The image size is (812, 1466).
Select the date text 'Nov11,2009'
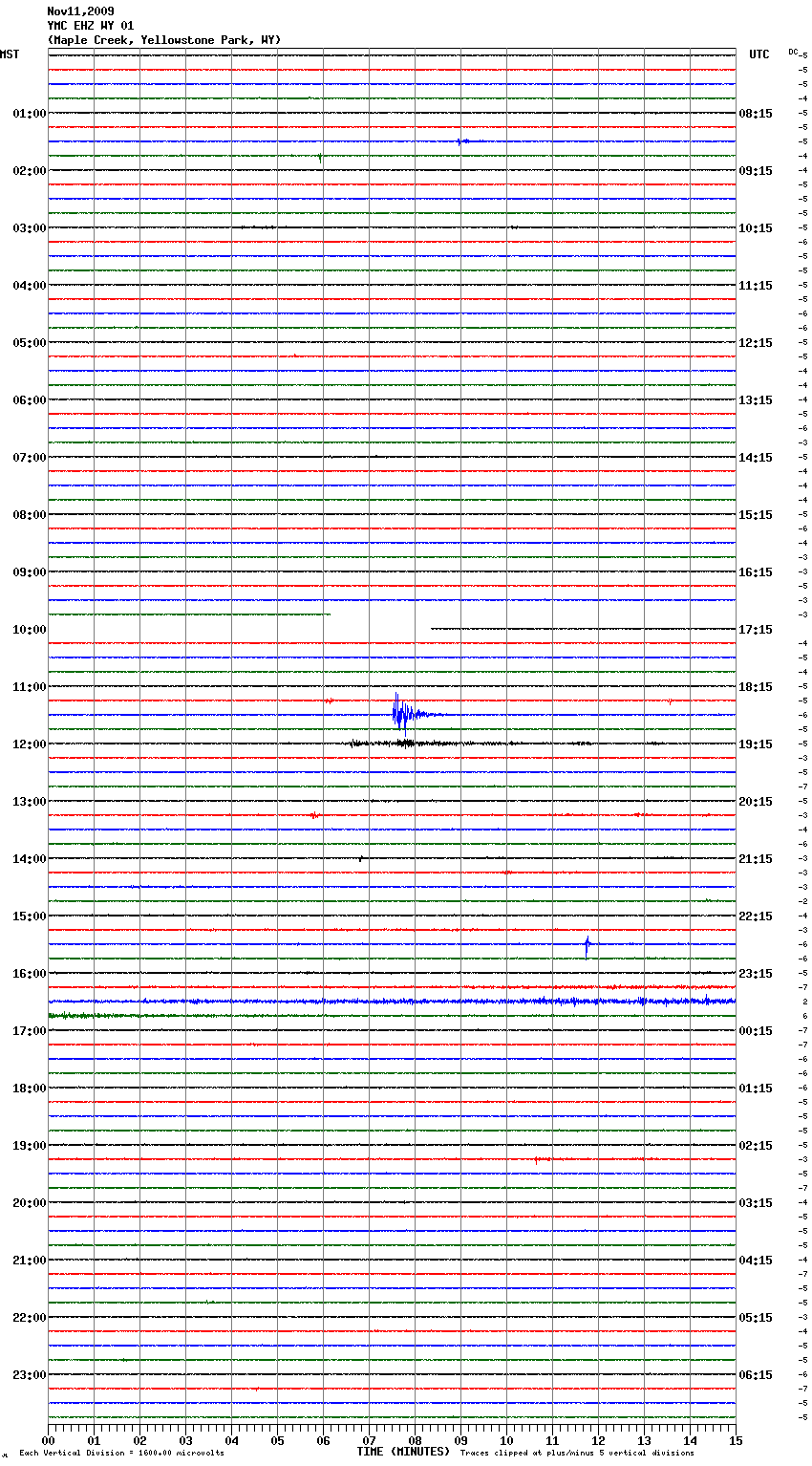coord(80,11)
